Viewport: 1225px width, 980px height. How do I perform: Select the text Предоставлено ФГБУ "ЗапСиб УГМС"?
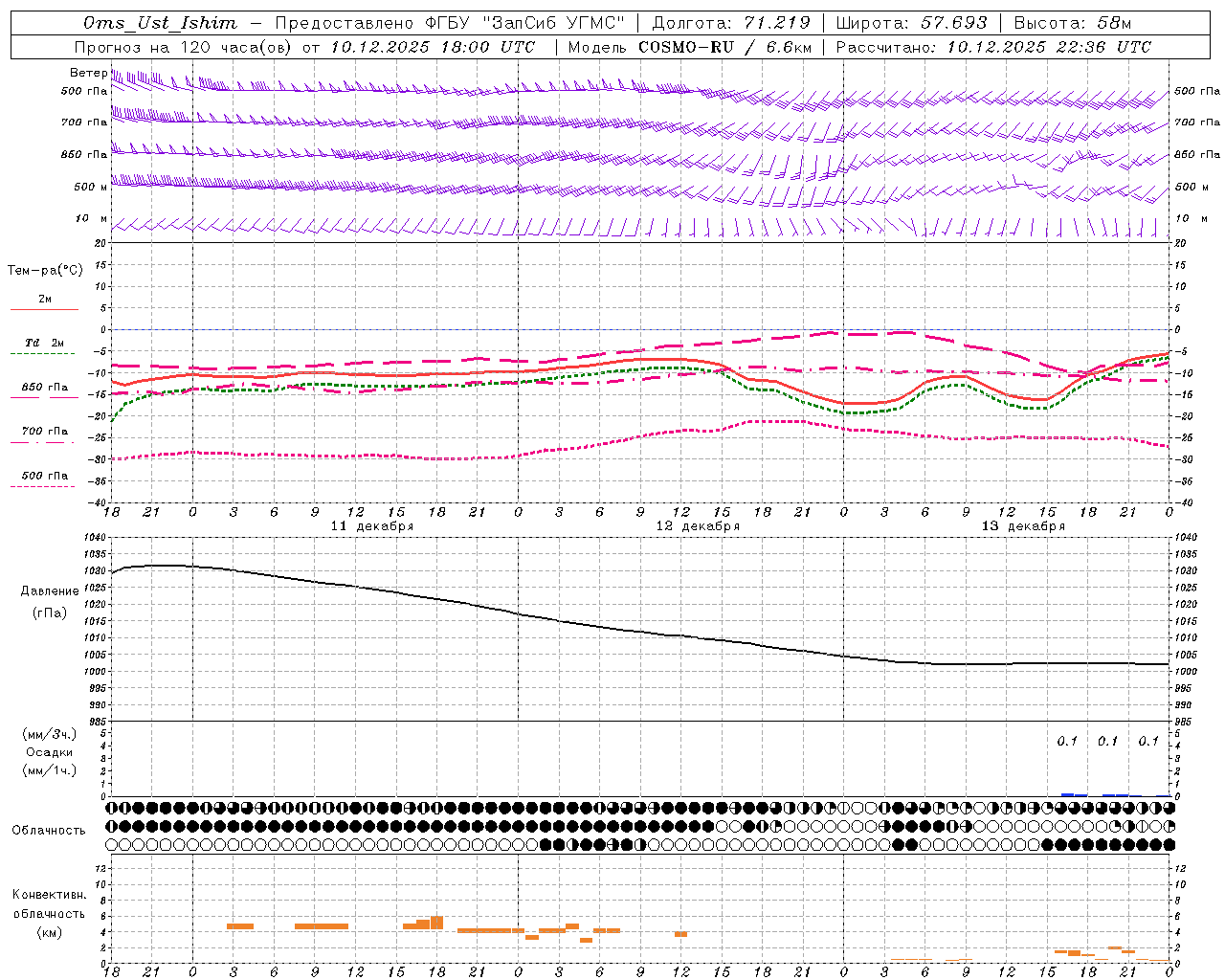450,23
